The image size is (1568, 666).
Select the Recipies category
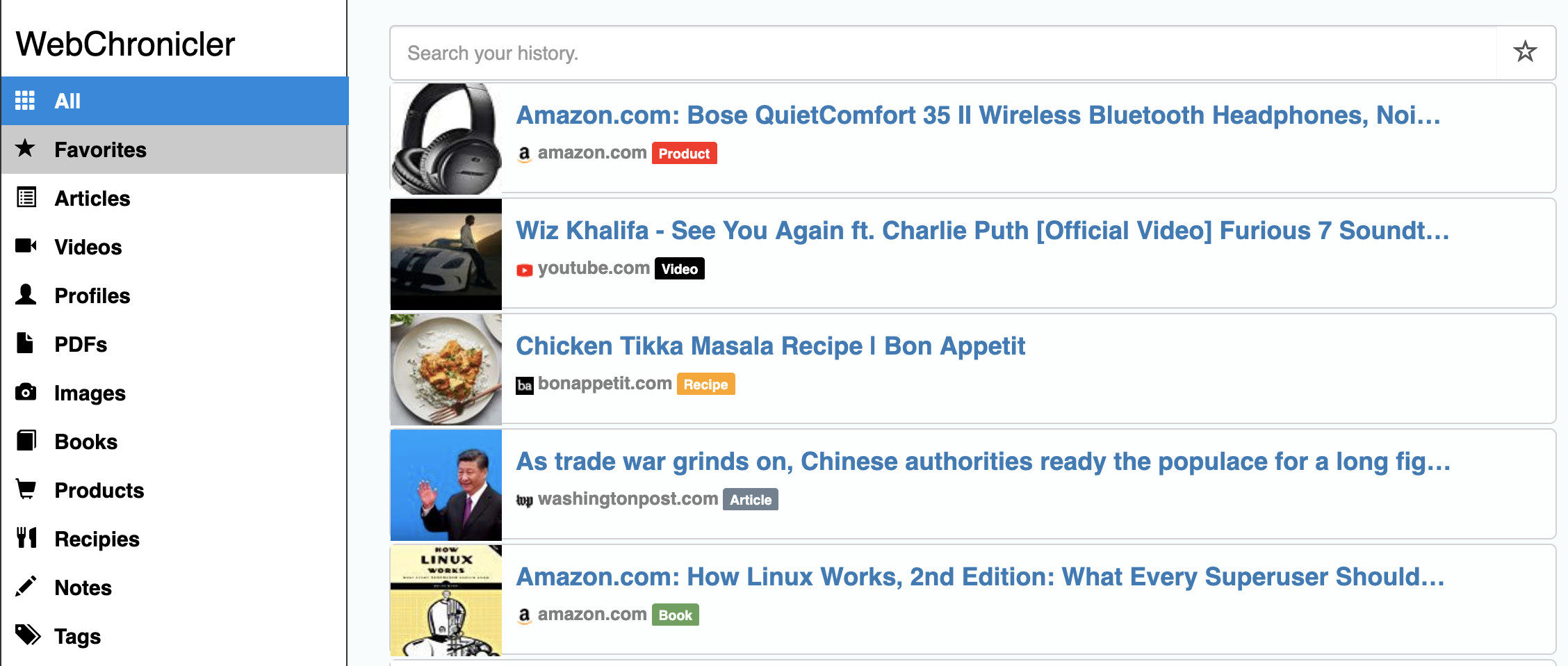click(97, 539)
